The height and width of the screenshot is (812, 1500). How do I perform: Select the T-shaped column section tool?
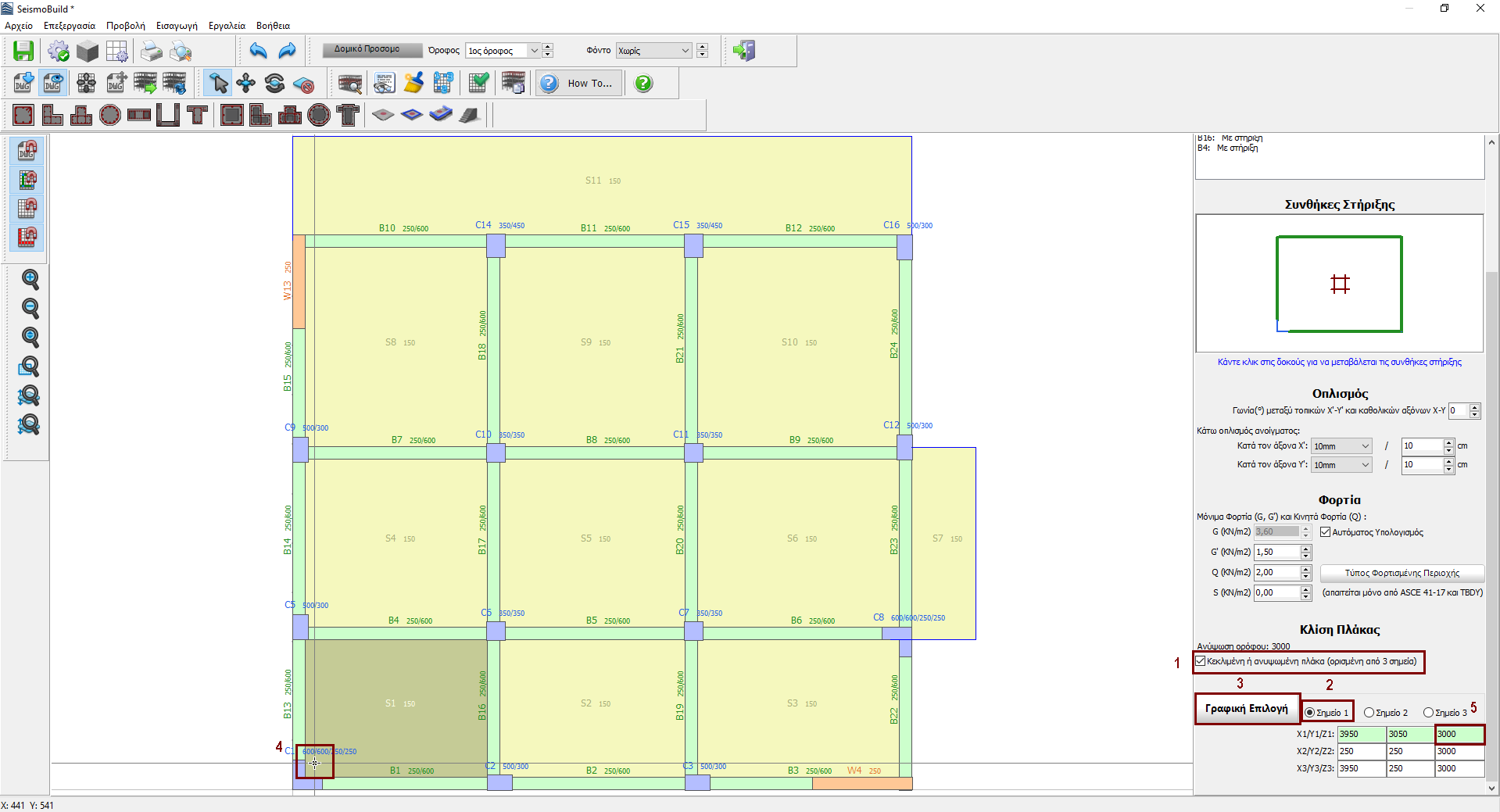pyautogui.click(x=198, y=115)
